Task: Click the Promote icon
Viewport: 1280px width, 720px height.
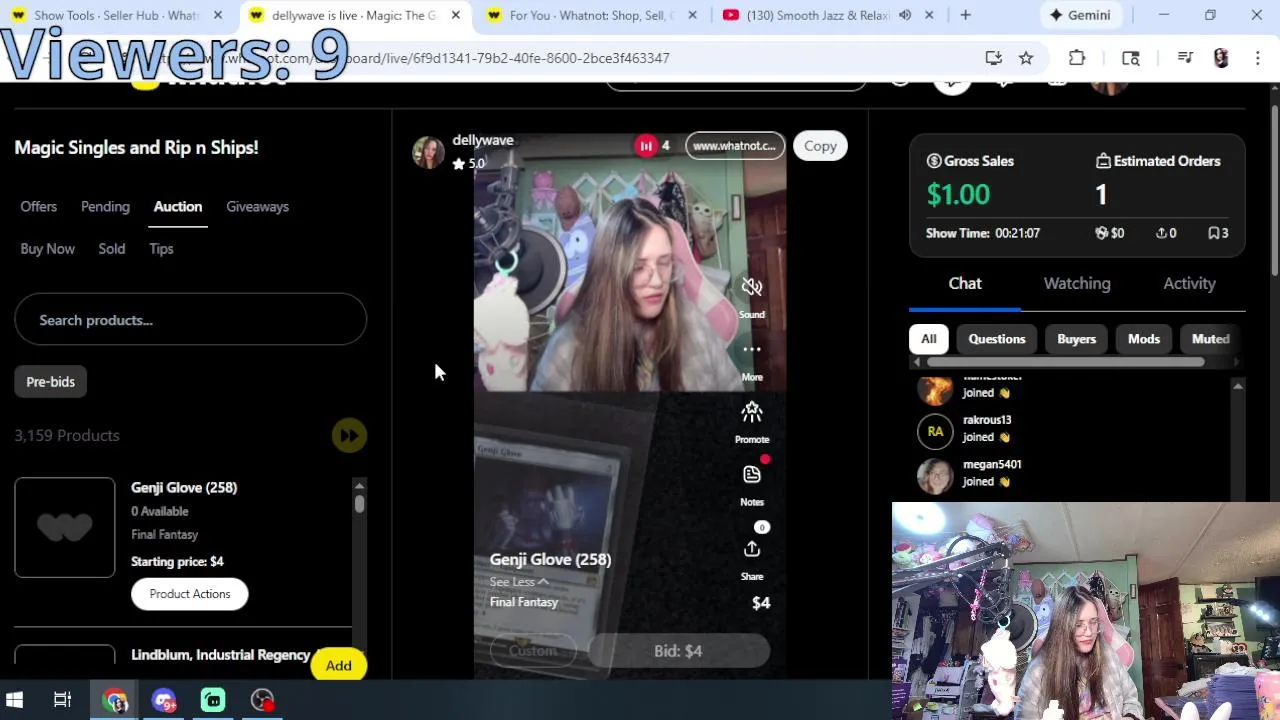Action: click(x=752, y=411)
